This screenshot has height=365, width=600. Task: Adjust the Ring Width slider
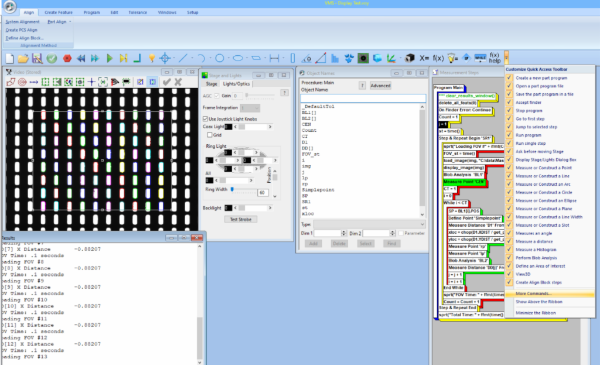point(232,189)
